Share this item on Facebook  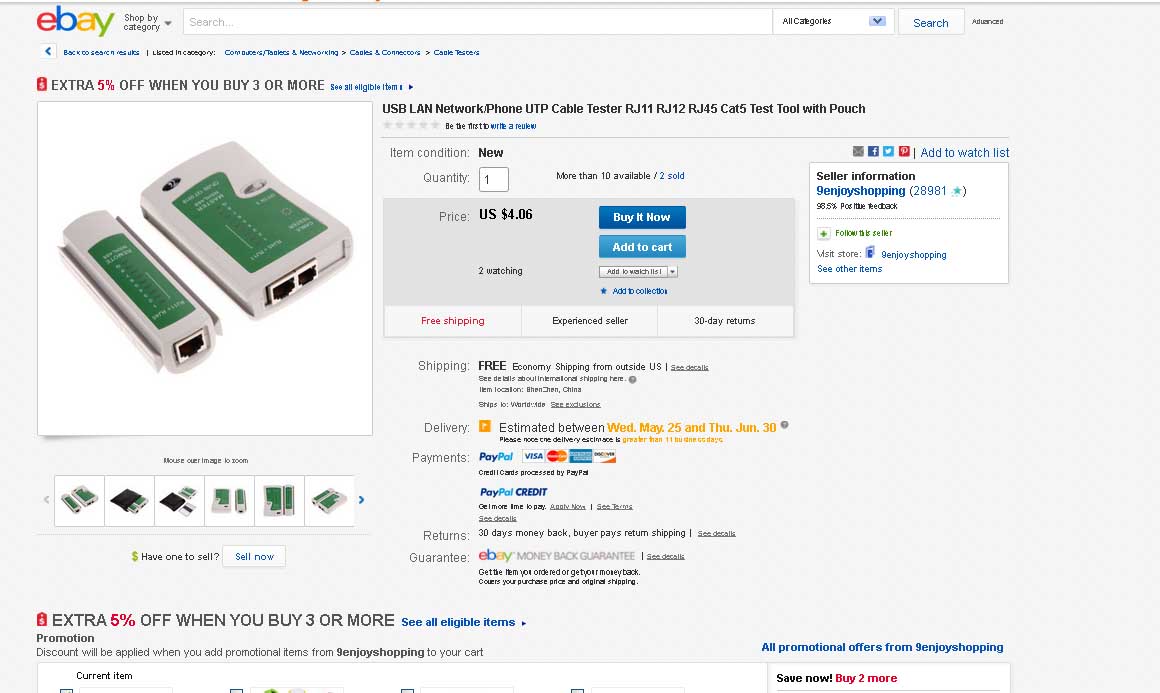tap(873, 151)
